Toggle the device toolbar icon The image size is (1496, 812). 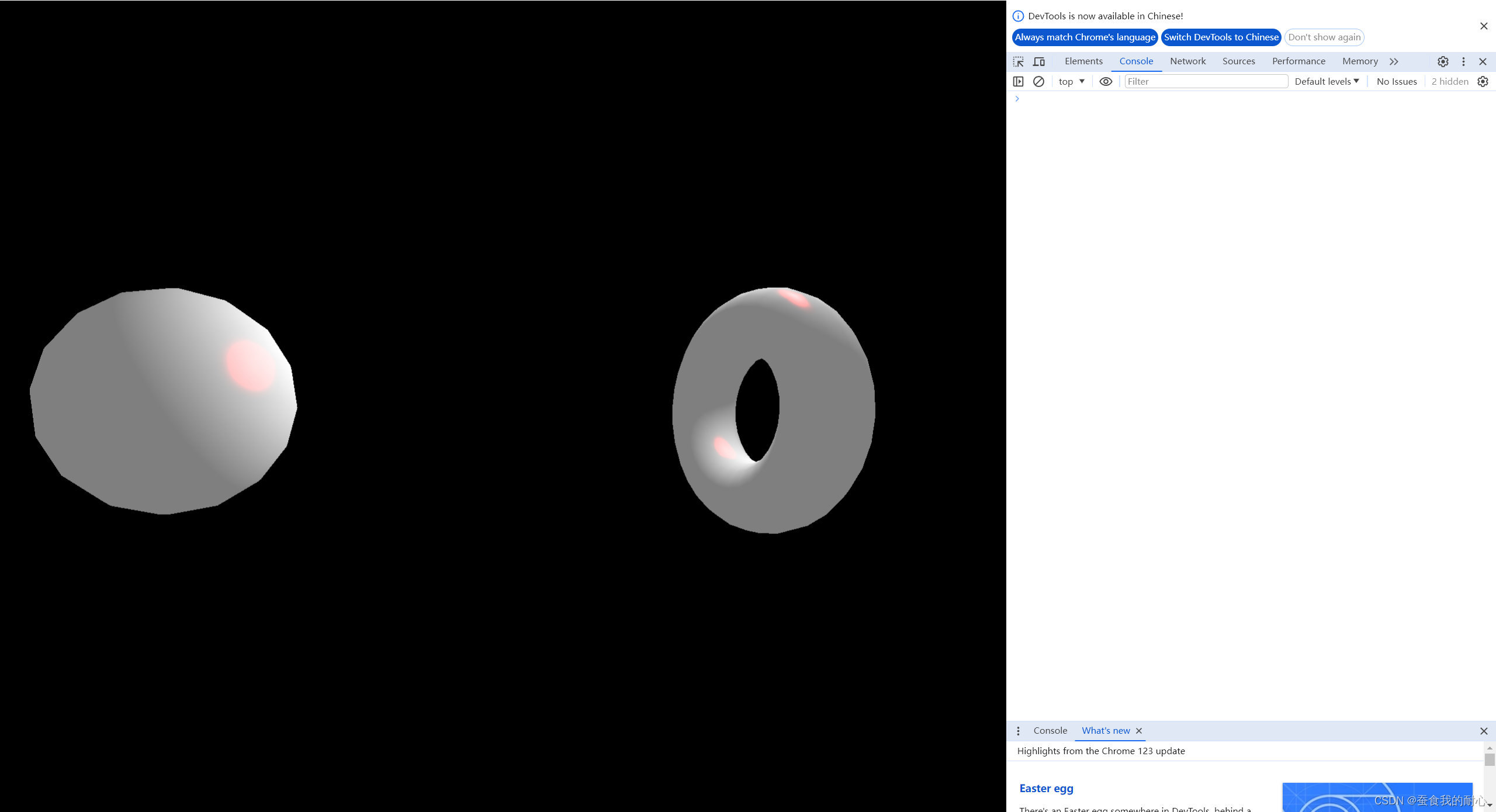[x=1039, y=61]
